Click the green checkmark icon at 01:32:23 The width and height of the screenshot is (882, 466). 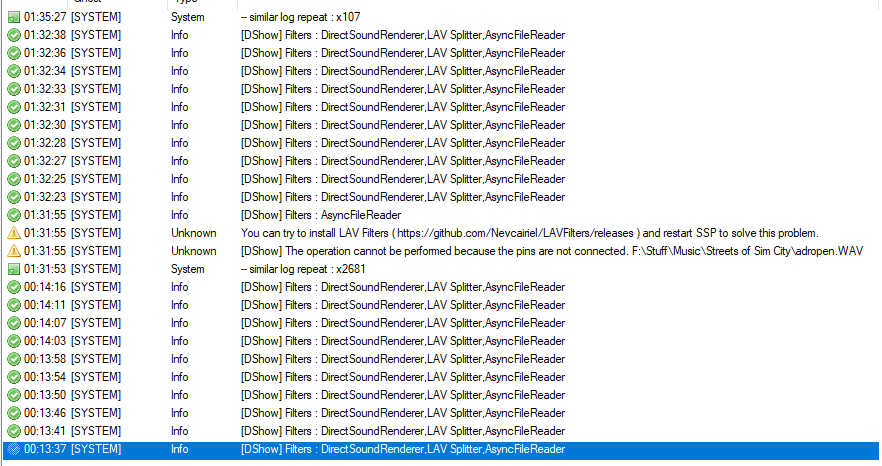point(14,197)
